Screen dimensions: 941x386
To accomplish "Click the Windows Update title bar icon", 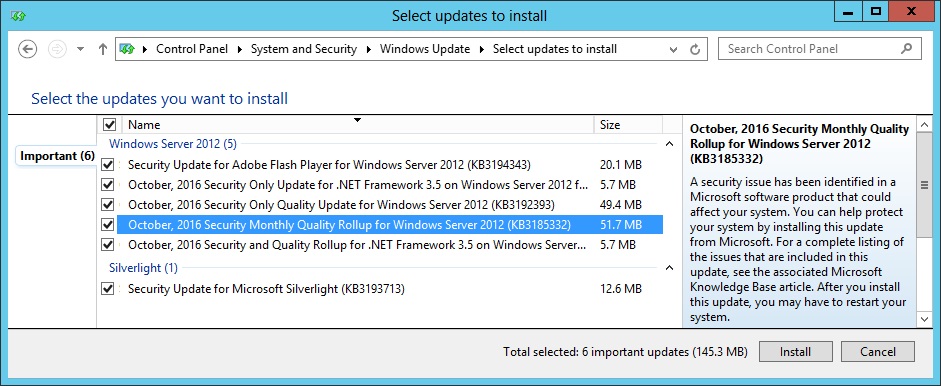I will [17, 15].
